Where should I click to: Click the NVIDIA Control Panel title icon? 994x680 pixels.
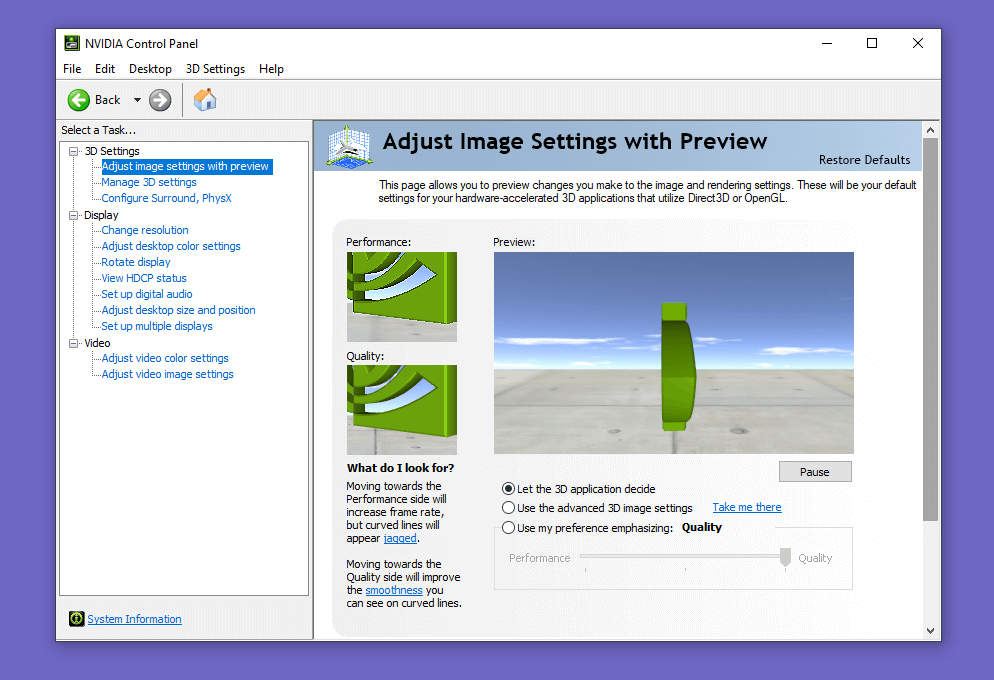[72, 43]
